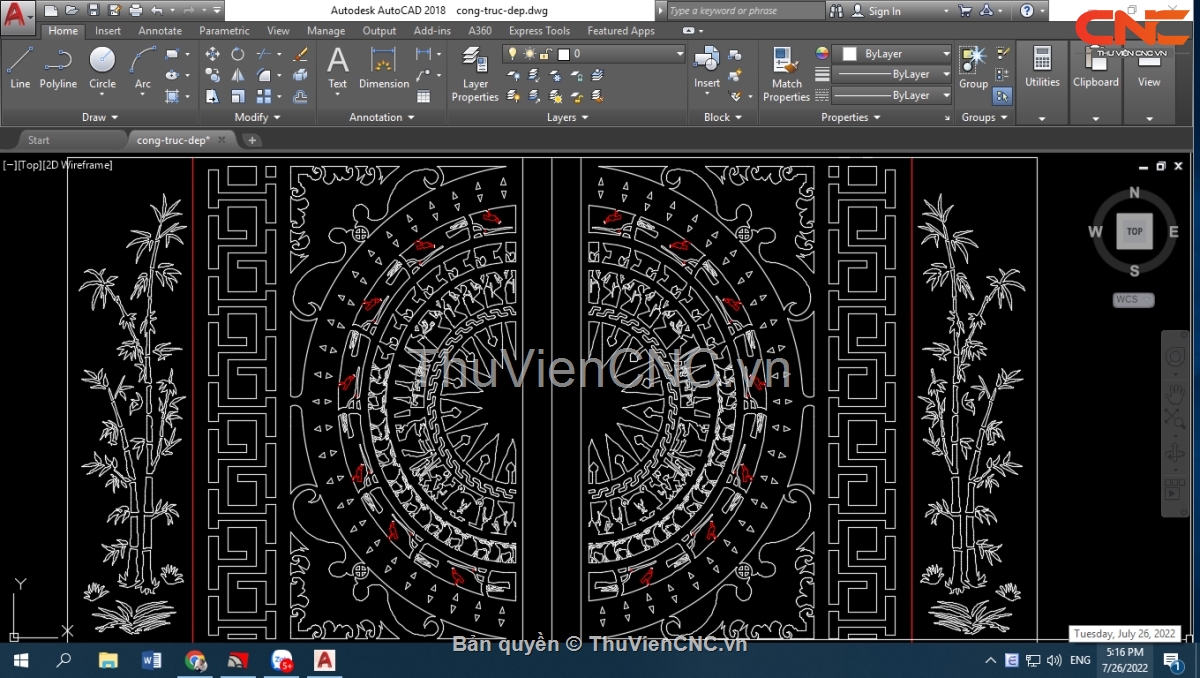Select the Scale tool

[238, 96]
